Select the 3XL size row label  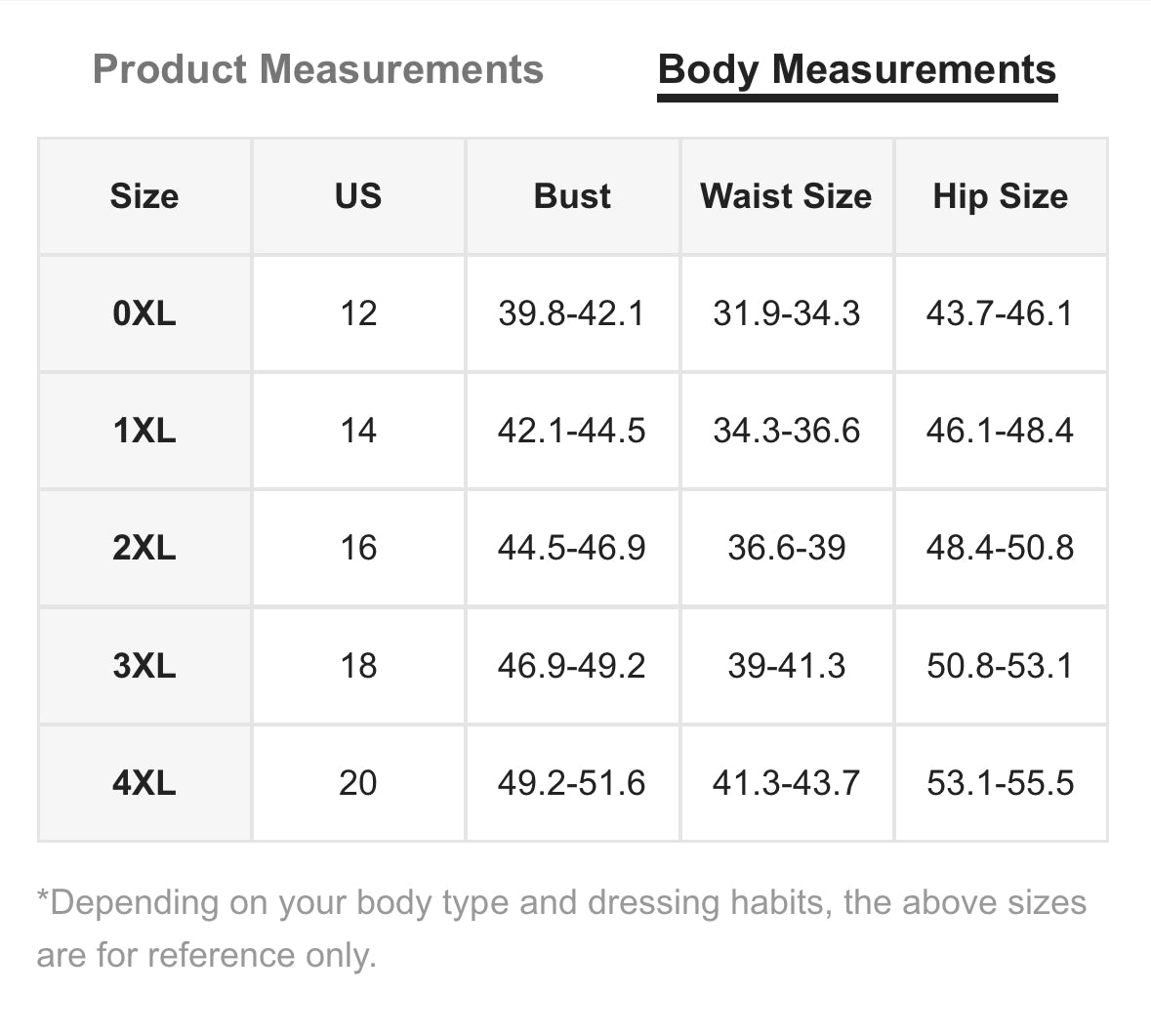point(144,666)
